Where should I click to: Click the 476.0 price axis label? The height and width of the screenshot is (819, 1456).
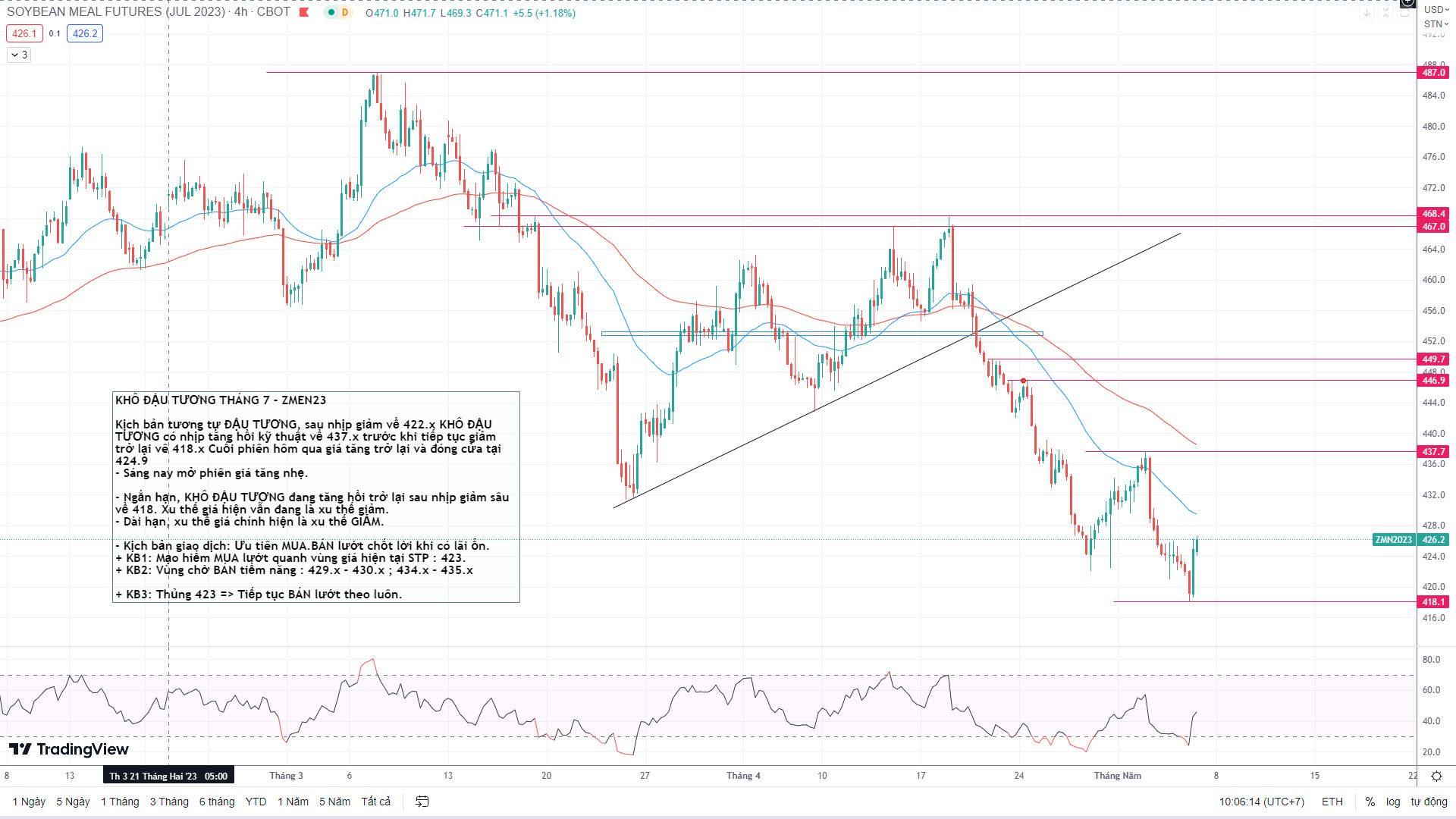[x=1433, y=157]
